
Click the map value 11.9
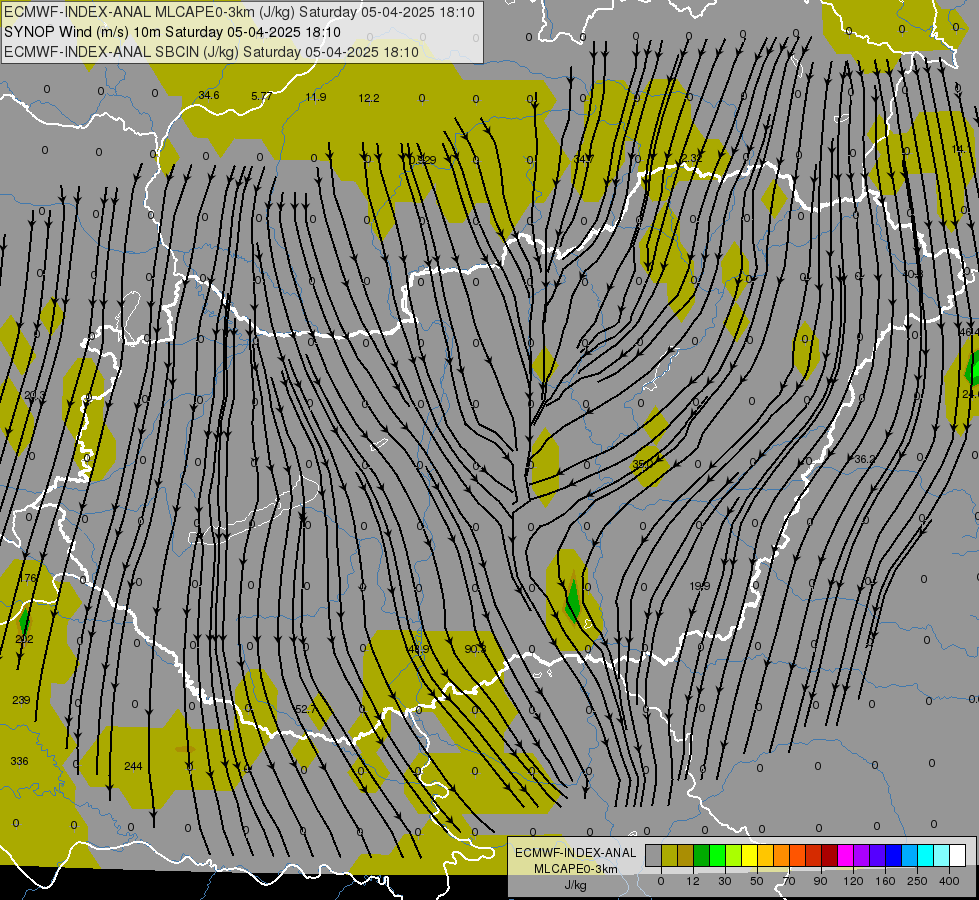pyautogui.click(x=316, y=97)
